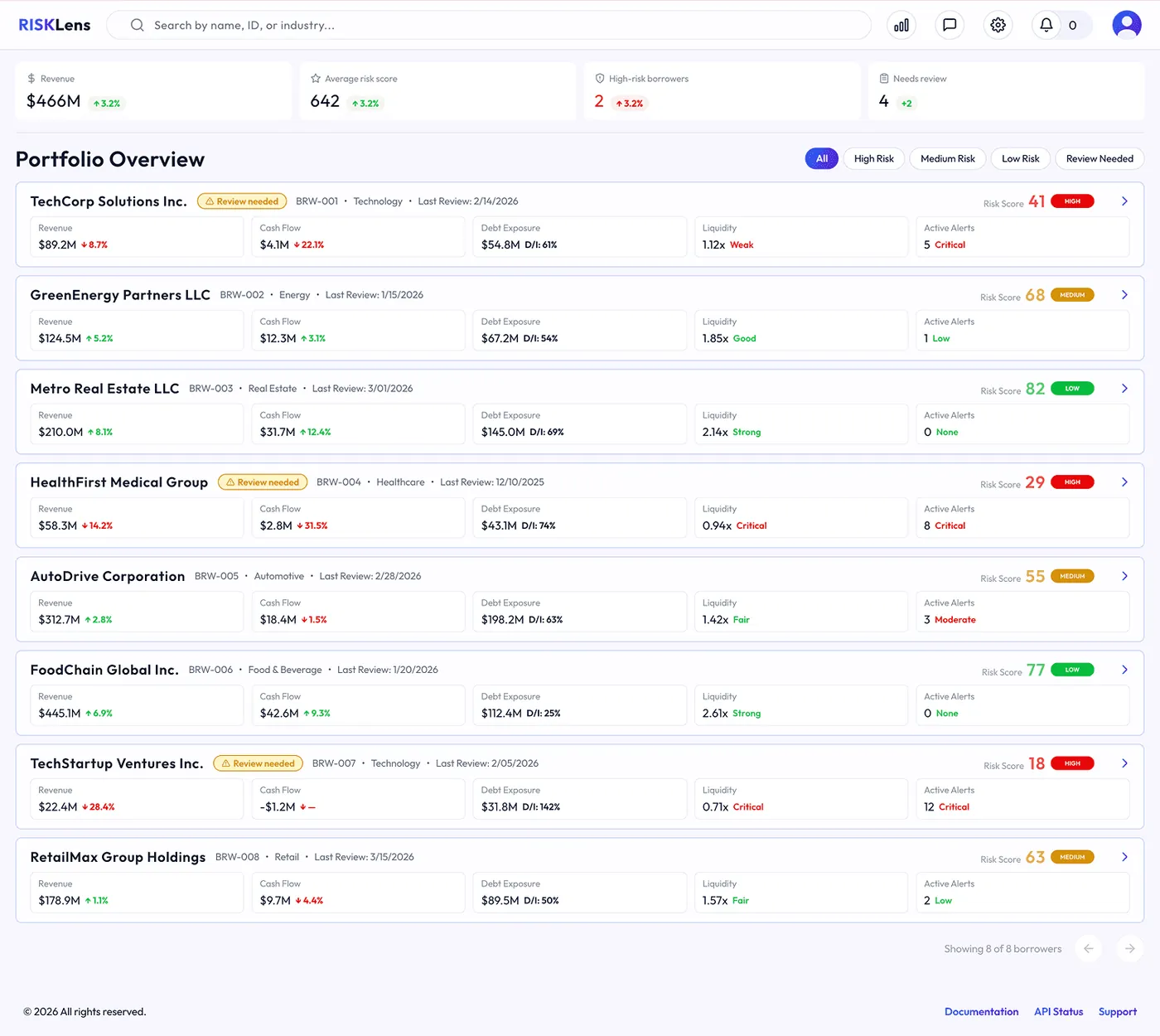Viewport: 1160px width, 1036px height.
Task: Open the Support link
Action: tap(1118, 1012)
